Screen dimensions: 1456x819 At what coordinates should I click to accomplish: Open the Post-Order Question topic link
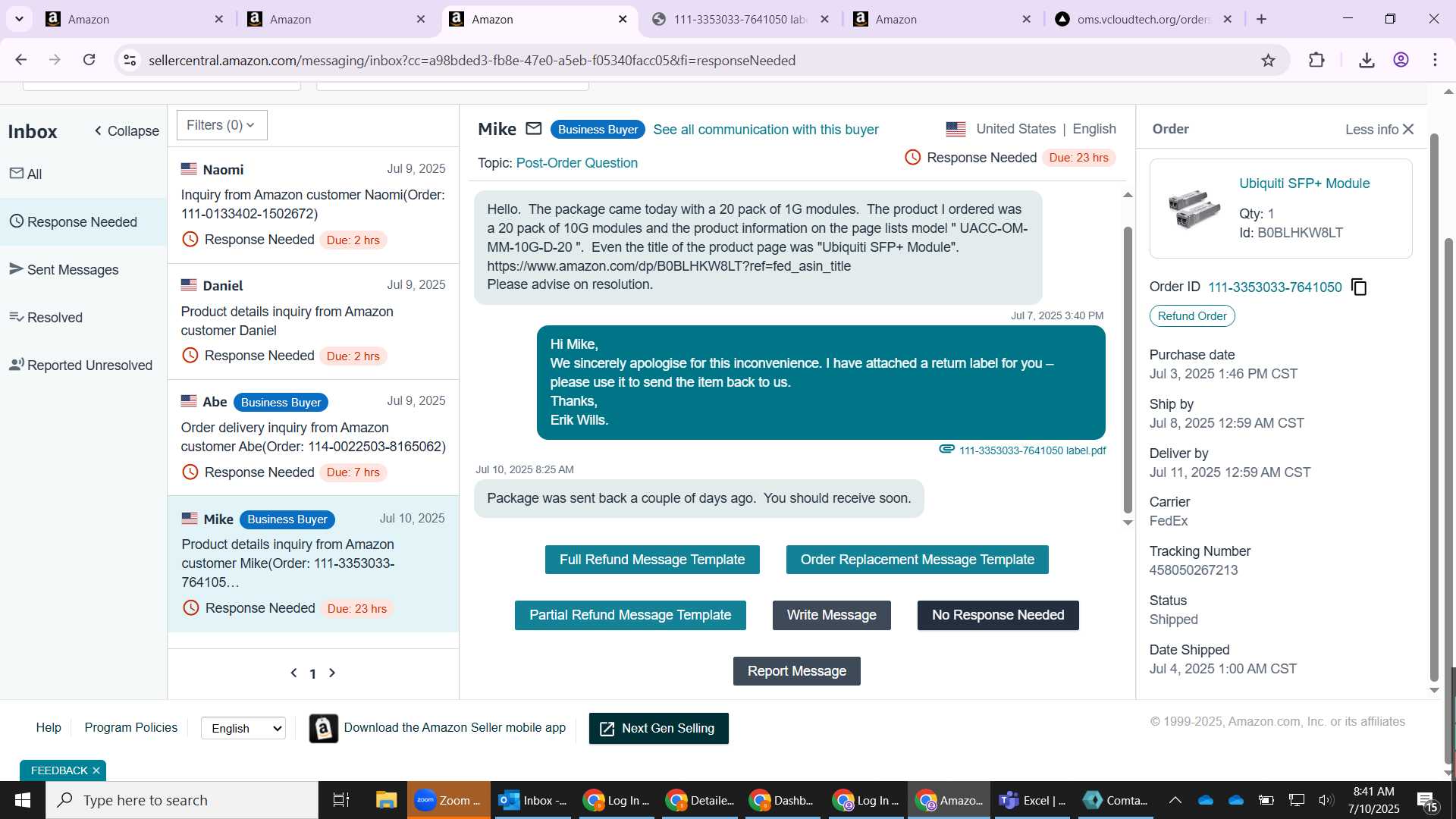[x=576, y=163]
